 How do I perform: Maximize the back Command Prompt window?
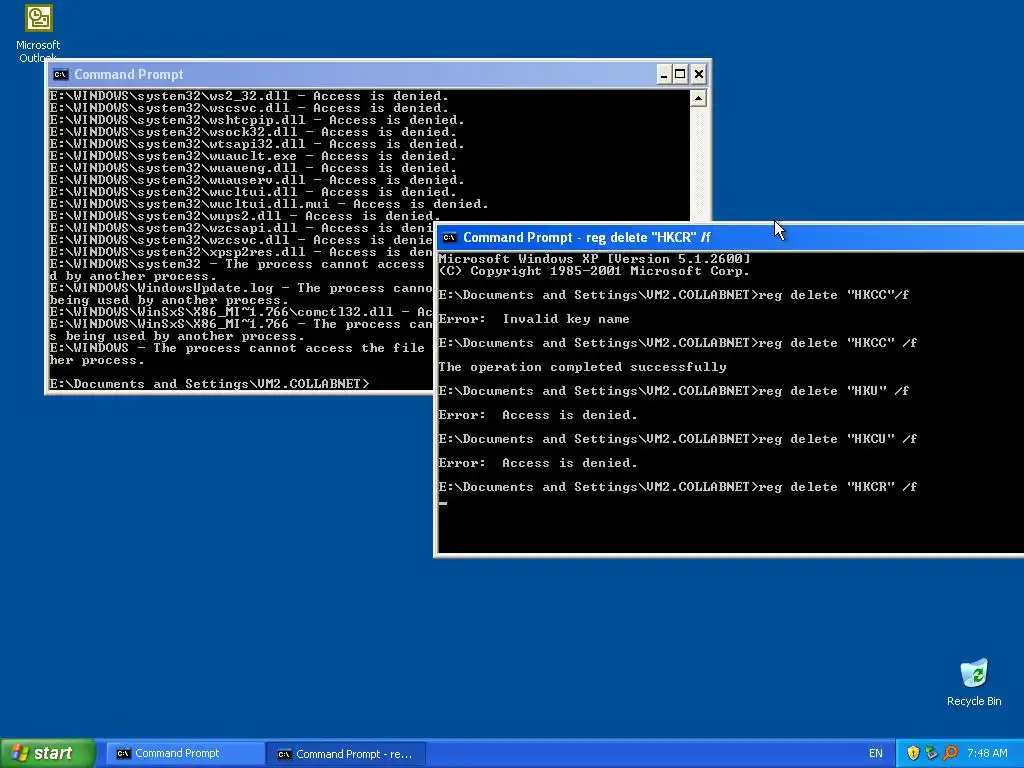click(680, 74)
